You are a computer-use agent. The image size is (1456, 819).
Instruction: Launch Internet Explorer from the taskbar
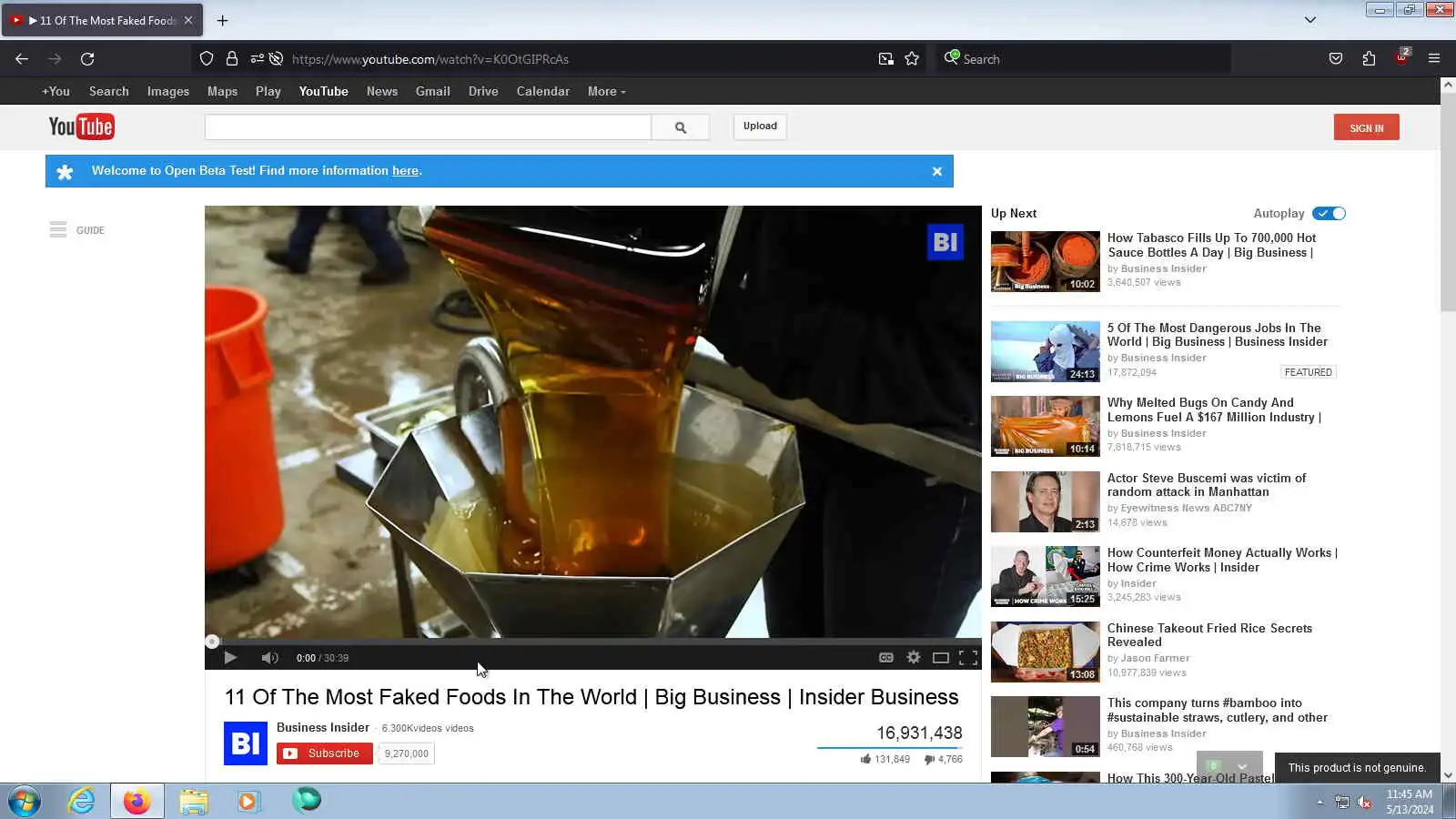tap(82, 802)
